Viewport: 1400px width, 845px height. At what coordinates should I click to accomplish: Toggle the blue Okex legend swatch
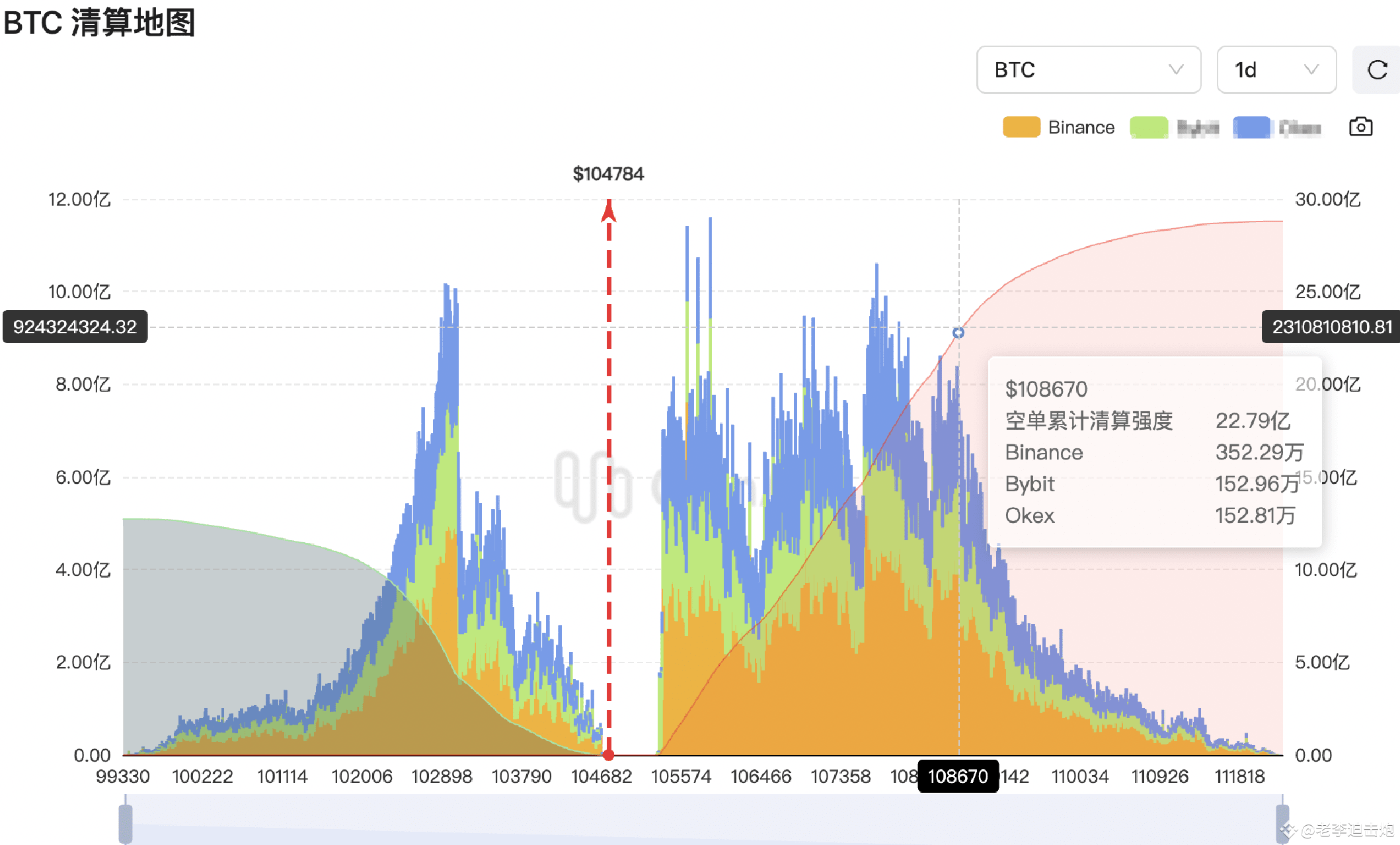[1251, 127]
